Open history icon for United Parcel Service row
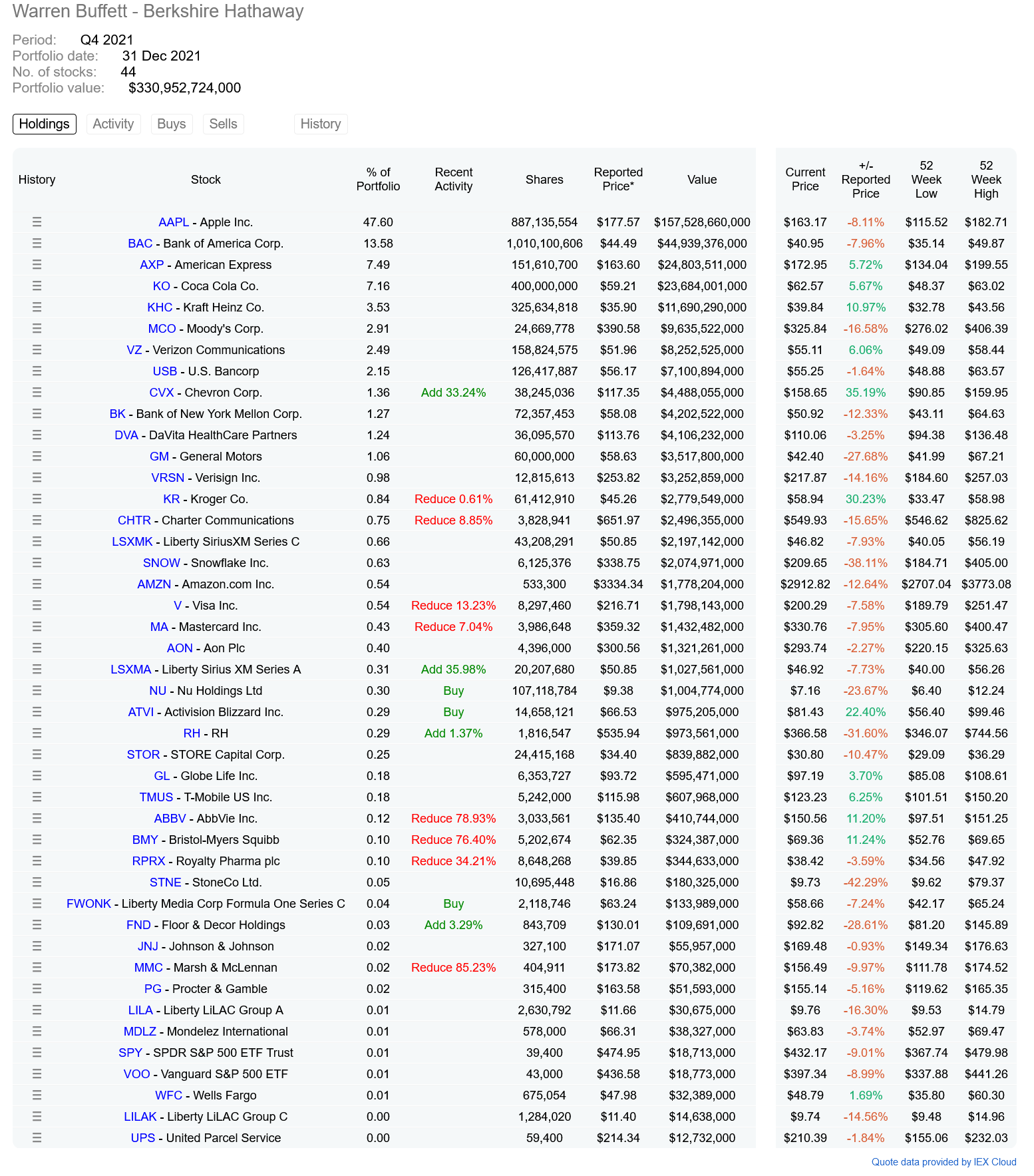Screen dimensions: 1034x1176 coord(37,1138)
